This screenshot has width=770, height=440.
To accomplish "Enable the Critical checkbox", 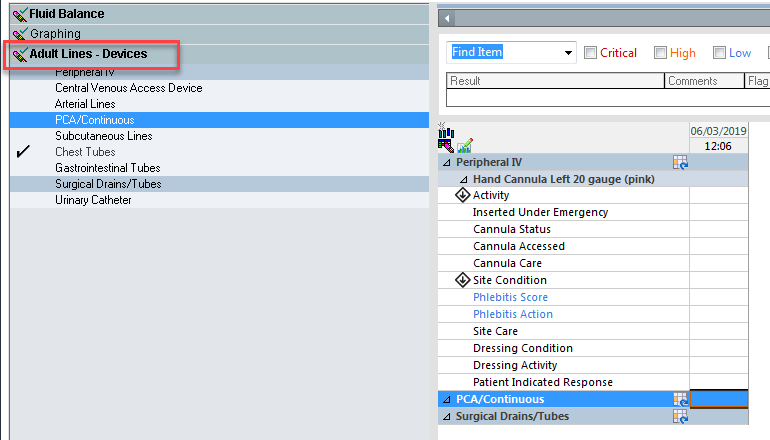I will point(590,53).
